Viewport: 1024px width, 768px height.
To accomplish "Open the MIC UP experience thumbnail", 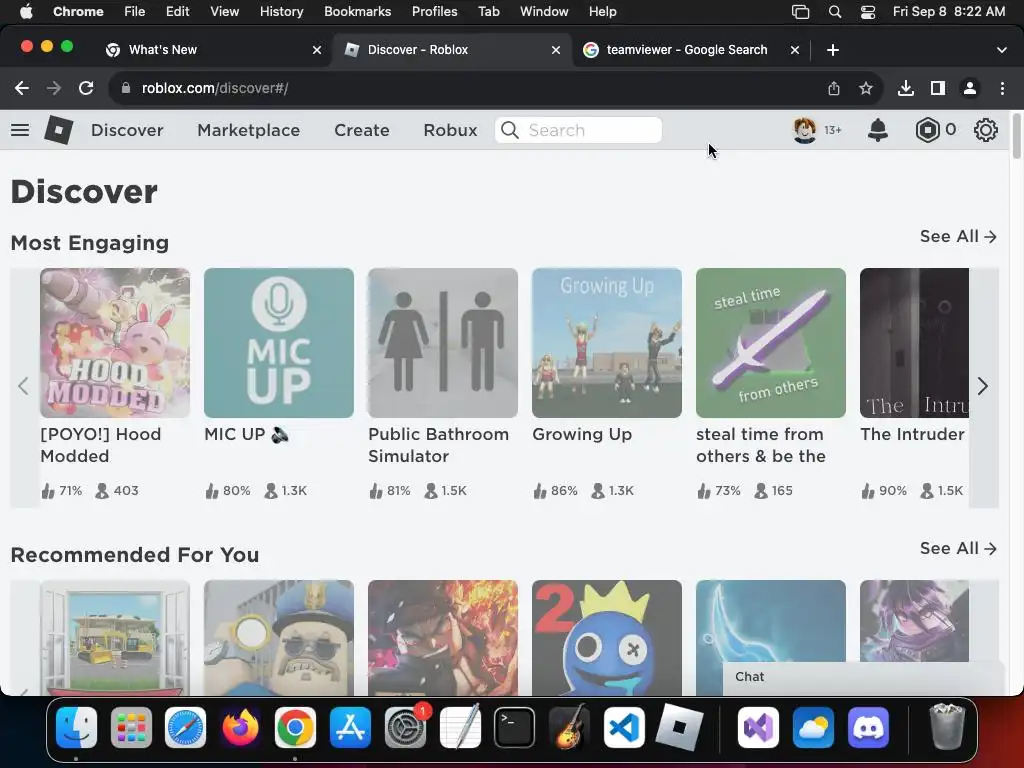I will pyautogui.click(x=279, y=343).
